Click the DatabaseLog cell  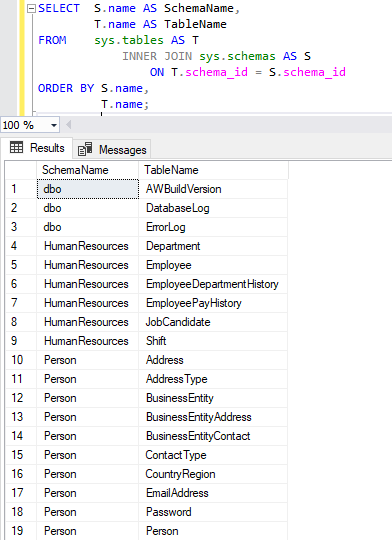click(x=213, y=208)
